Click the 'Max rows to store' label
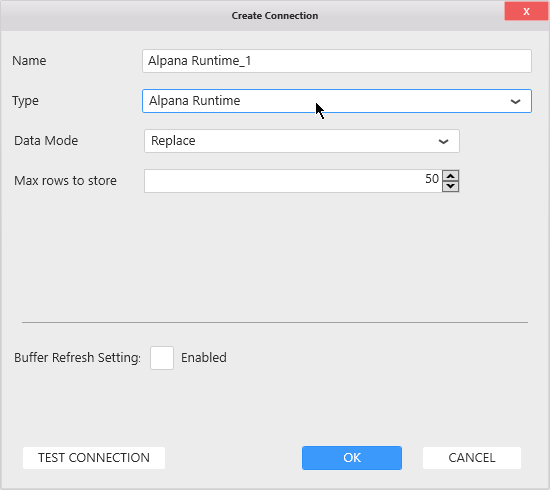 65,181
